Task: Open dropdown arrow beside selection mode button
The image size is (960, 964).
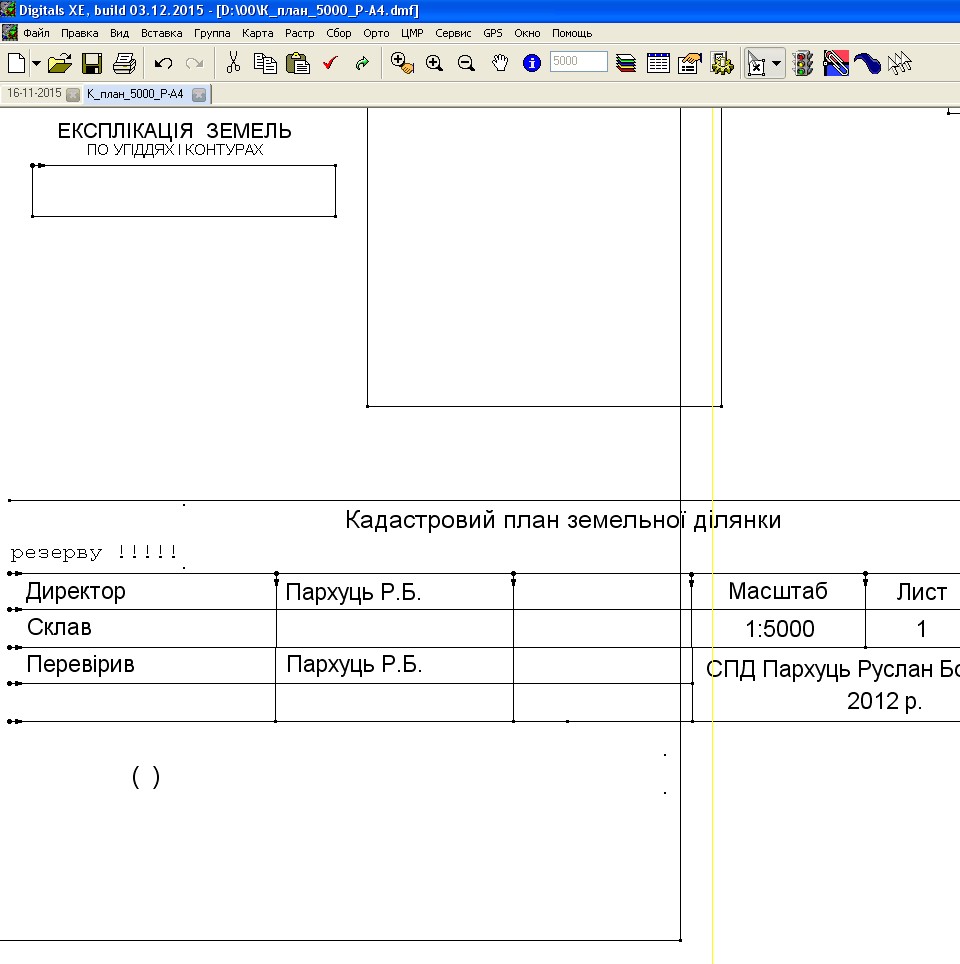Action: pyautogui.click(x=776, y=64)
